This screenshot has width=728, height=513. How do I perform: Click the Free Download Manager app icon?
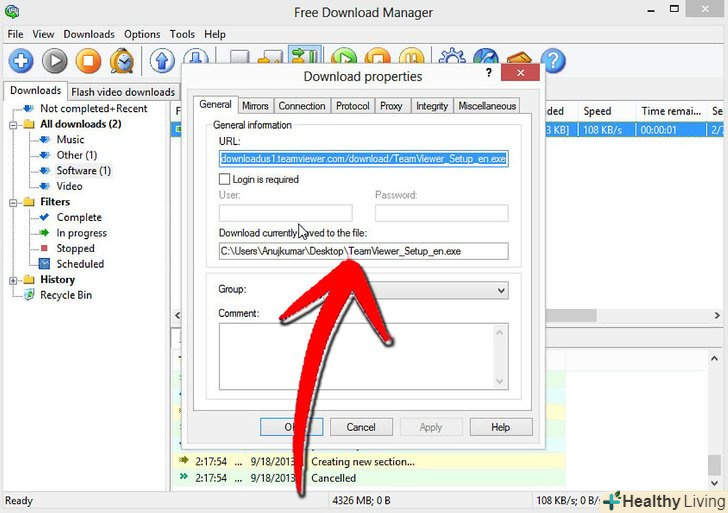[x=11, y=11]
